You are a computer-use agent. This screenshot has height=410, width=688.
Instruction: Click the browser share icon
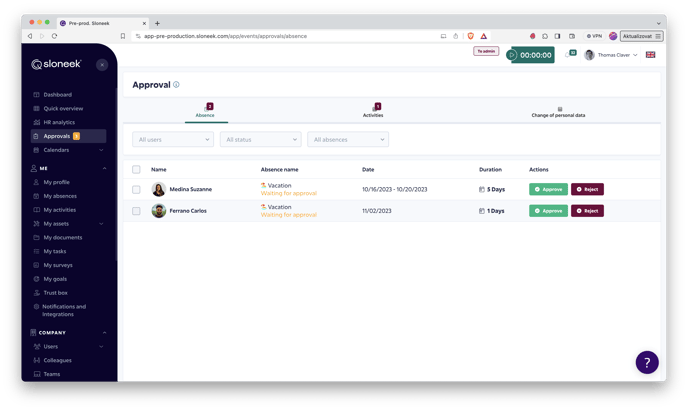click(455, 36)
